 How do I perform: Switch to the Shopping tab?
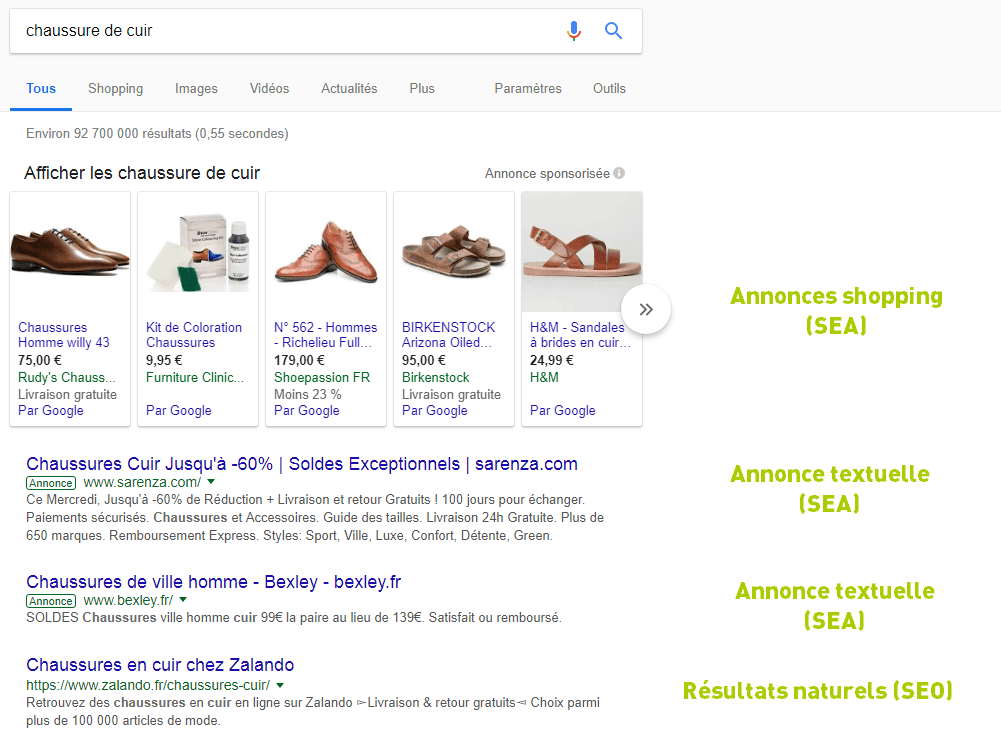[116, 89]
